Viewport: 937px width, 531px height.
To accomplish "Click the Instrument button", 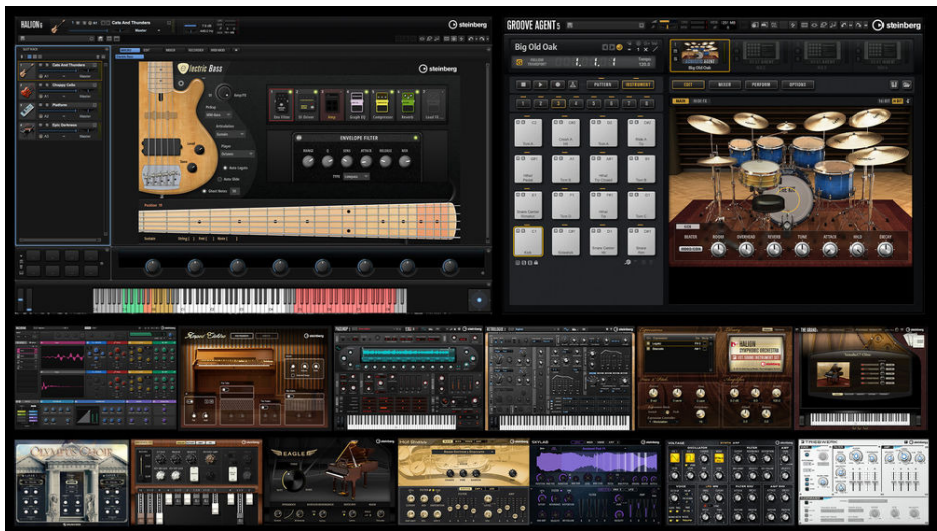I will 638,85.
